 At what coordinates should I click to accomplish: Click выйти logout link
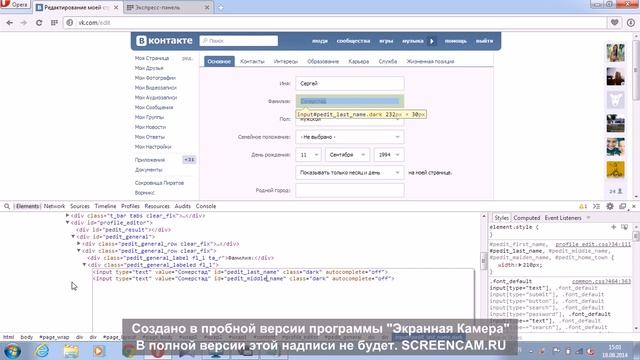point(484,41)
